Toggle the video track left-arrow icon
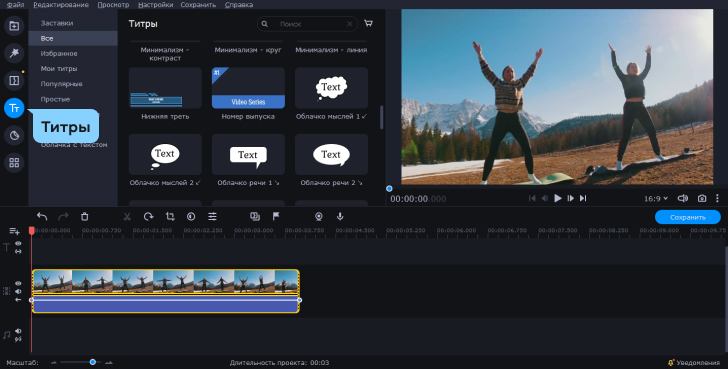Screen dimensions: 728x369 [x=18, y=300]
